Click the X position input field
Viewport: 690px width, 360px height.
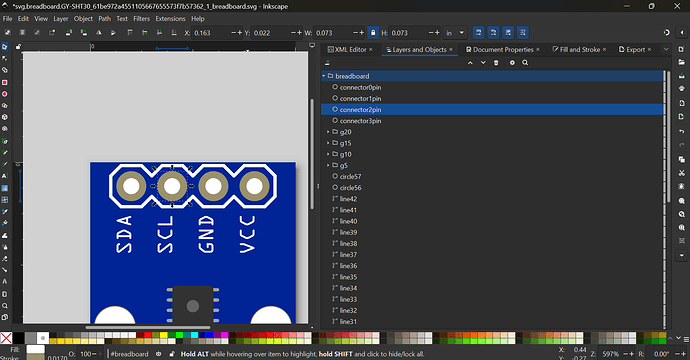coord(211,33)
